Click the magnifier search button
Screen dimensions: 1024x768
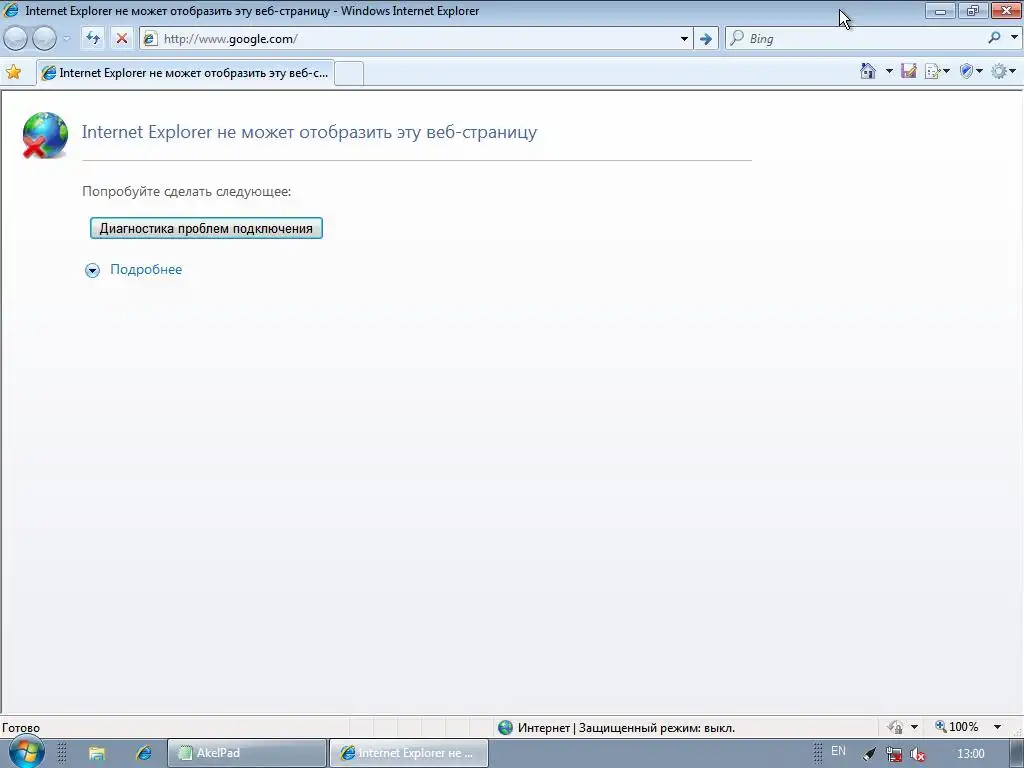(995, 38)
